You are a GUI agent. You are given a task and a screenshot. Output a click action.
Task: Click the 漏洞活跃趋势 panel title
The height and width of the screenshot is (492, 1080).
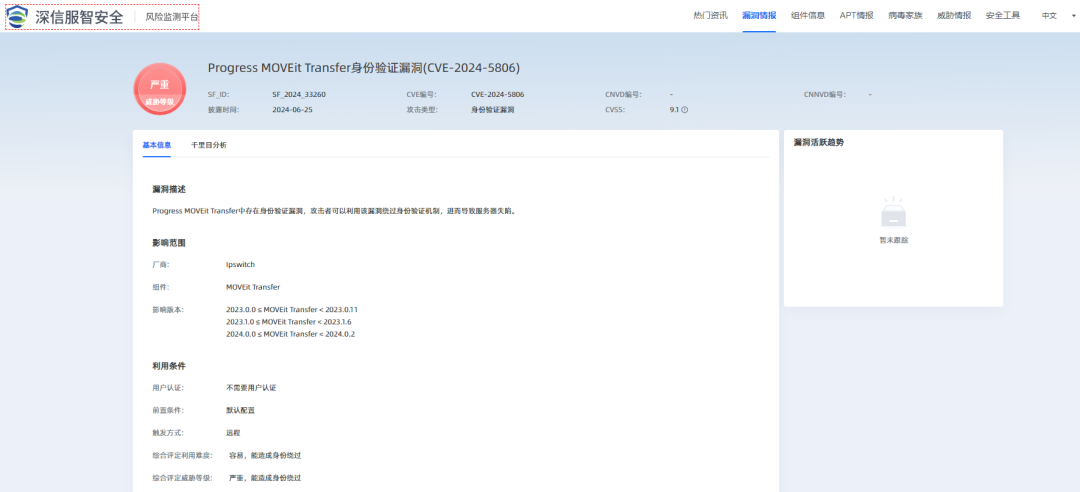pyautogui.click(x=818, y=143)
